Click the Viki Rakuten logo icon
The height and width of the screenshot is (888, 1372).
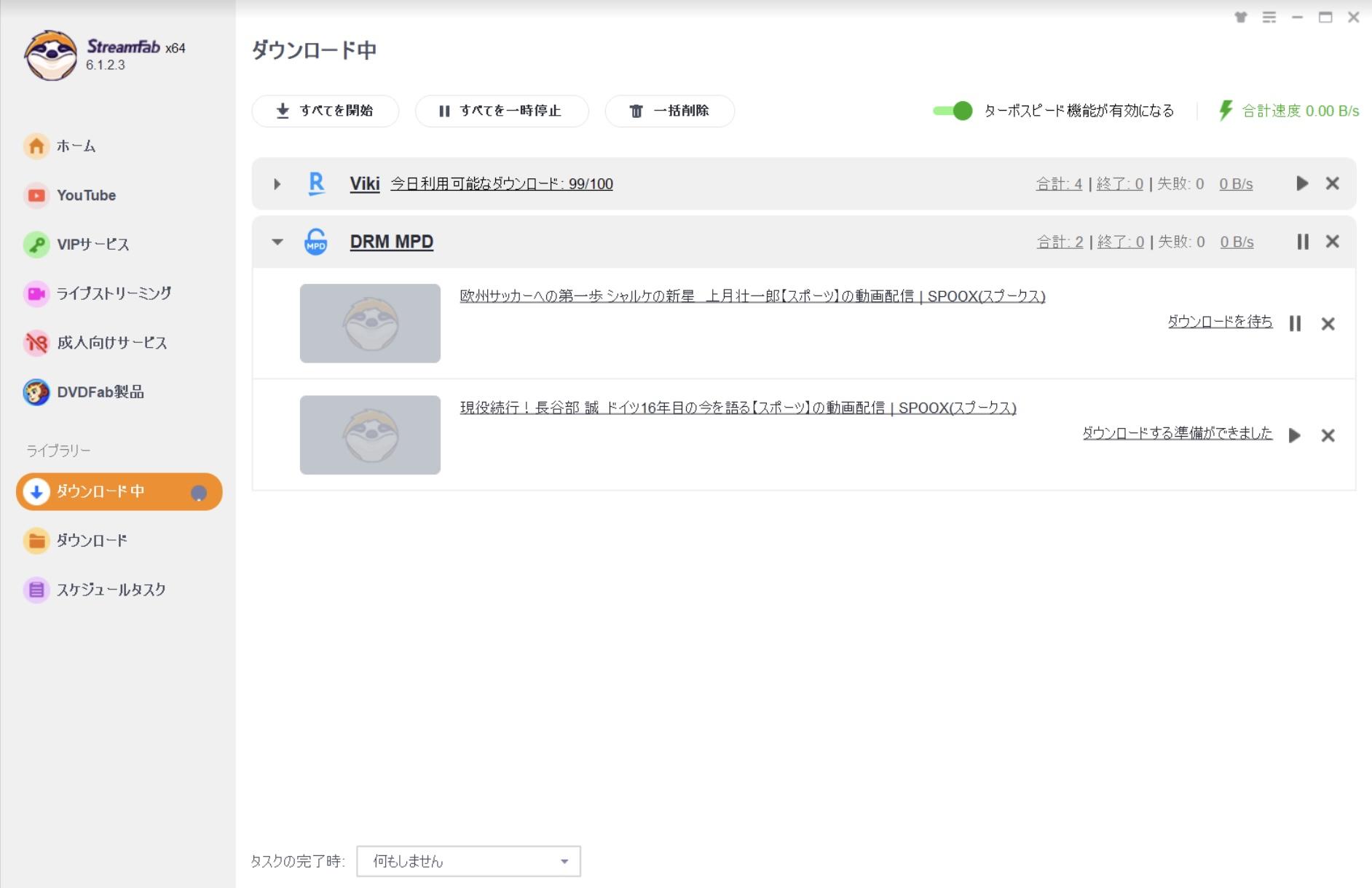(x=316, y=183)
